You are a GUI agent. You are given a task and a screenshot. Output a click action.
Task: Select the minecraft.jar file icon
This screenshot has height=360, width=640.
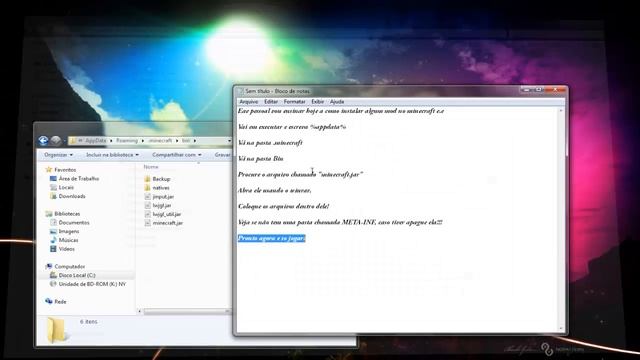147,223
